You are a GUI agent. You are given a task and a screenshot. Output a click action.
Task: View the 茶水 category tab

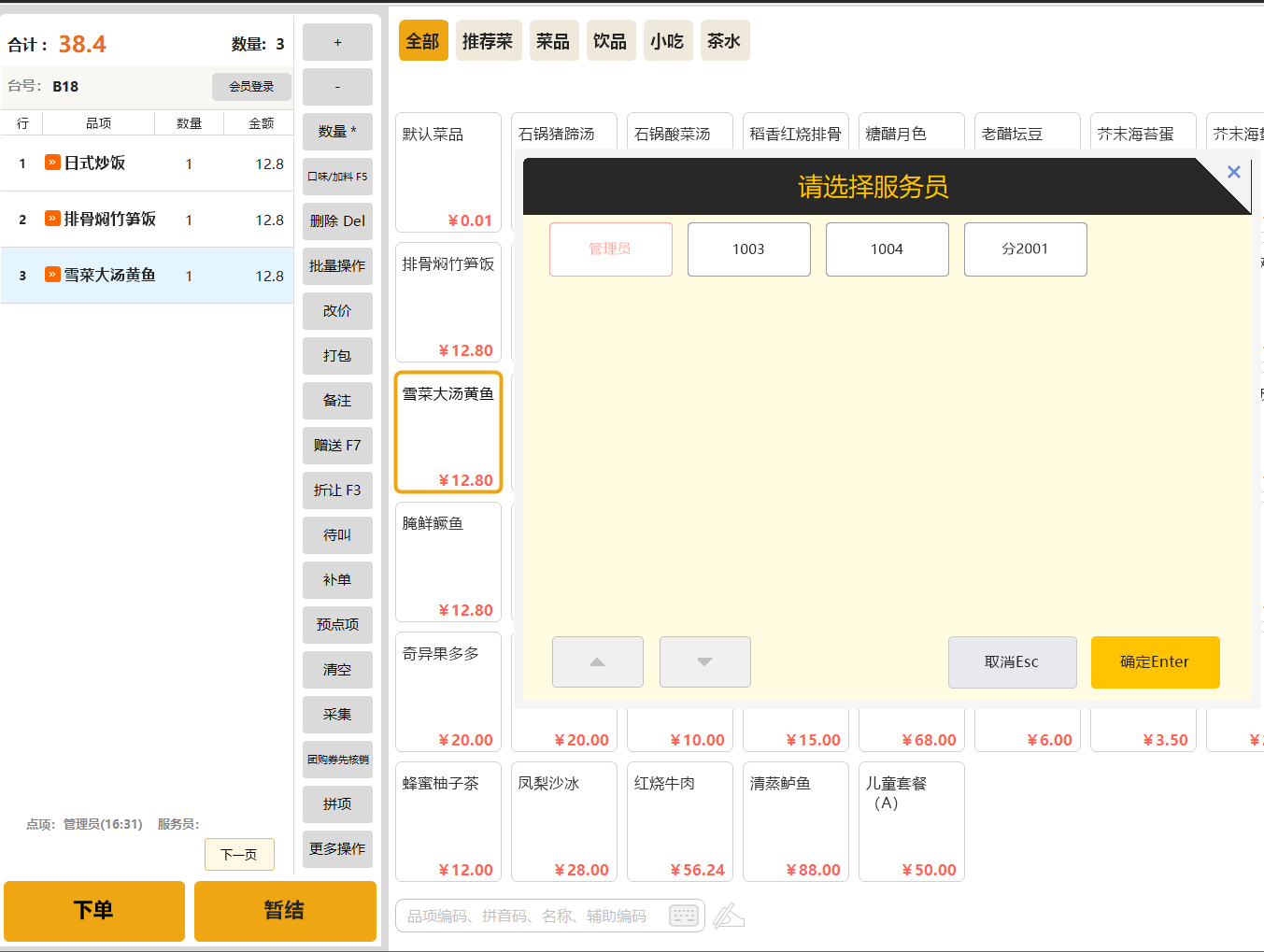[725, 41]
